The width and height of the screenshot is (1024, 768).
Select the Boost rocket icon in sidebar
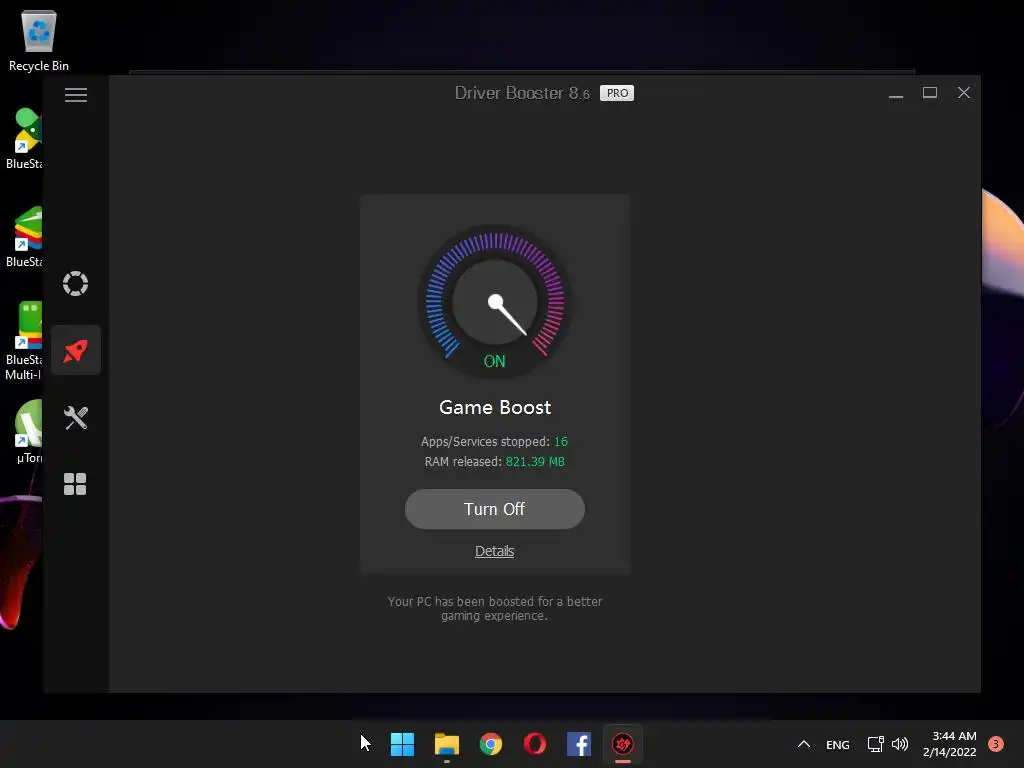(76, 351)
